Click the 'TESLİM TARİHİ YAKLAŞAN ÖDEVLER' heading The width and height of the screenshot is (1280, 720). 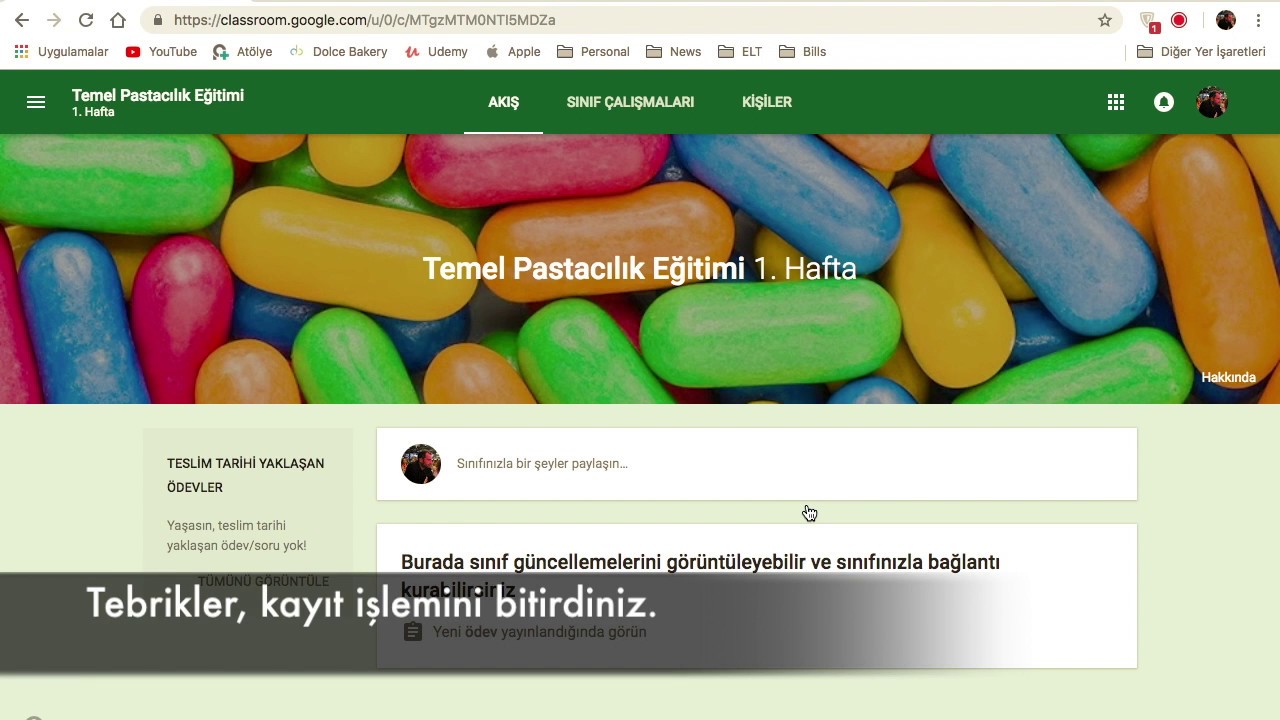246,476
